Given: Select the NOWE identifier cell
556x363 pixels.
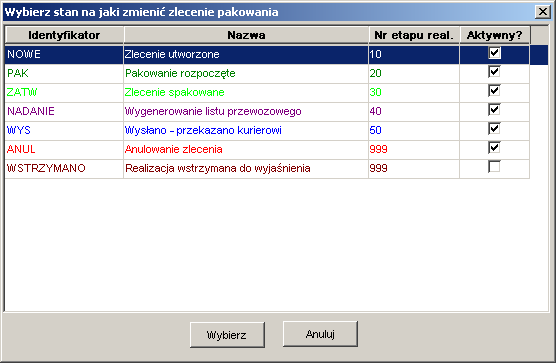Looking at the screenshot, I should tap(64, 55).
